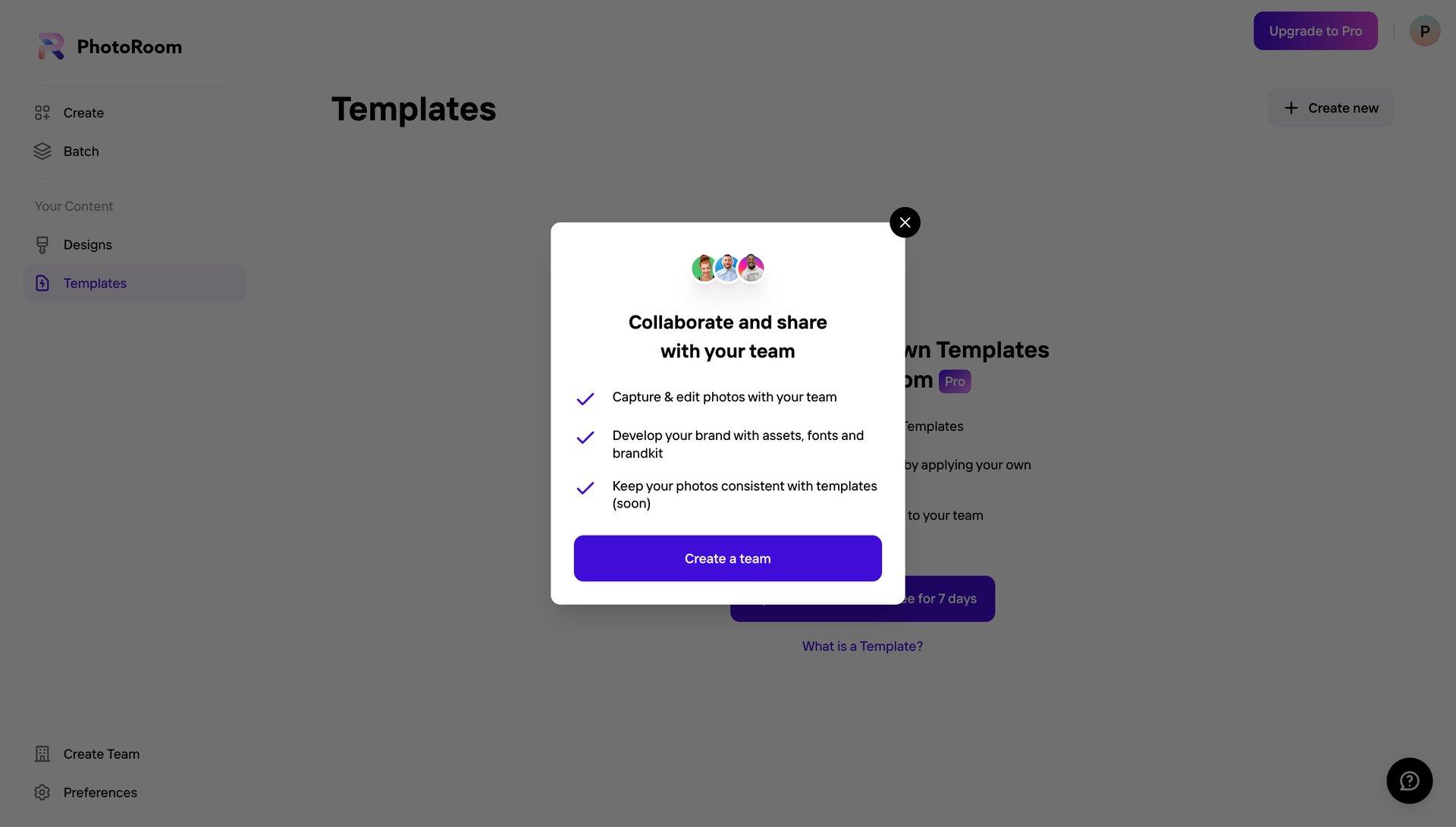Image resolution: width=1456 pixels, height=827 pixels.
Task: Click the team member avatars in the dialog
Action: point(726,268)
